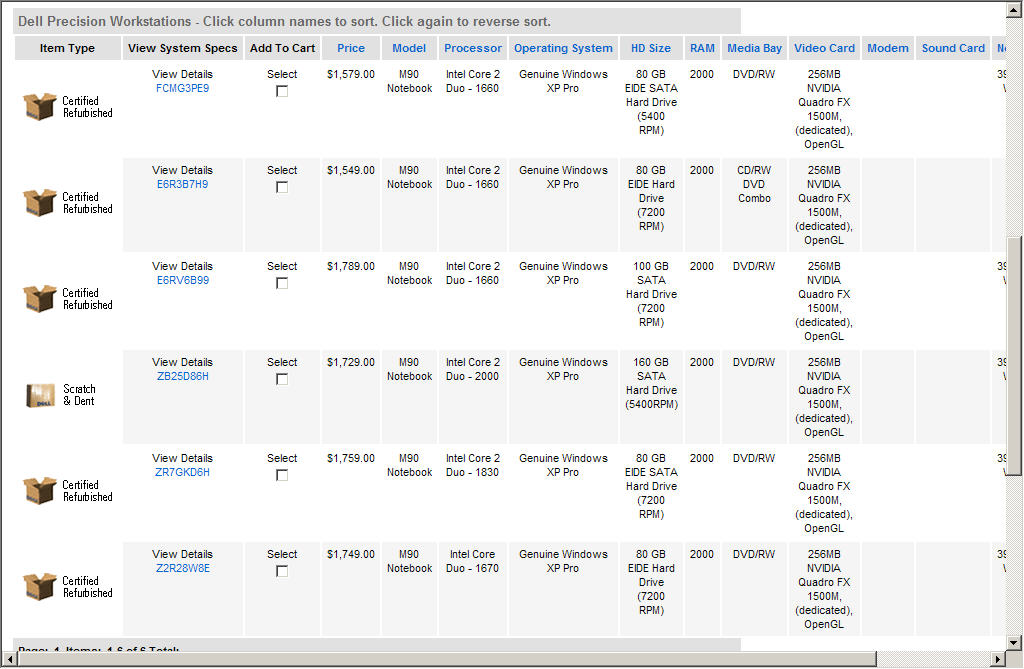Sort by the Media Bay column
This screenshot has height=669, width=1024.
pyautogui.click(x=754, y=48)
